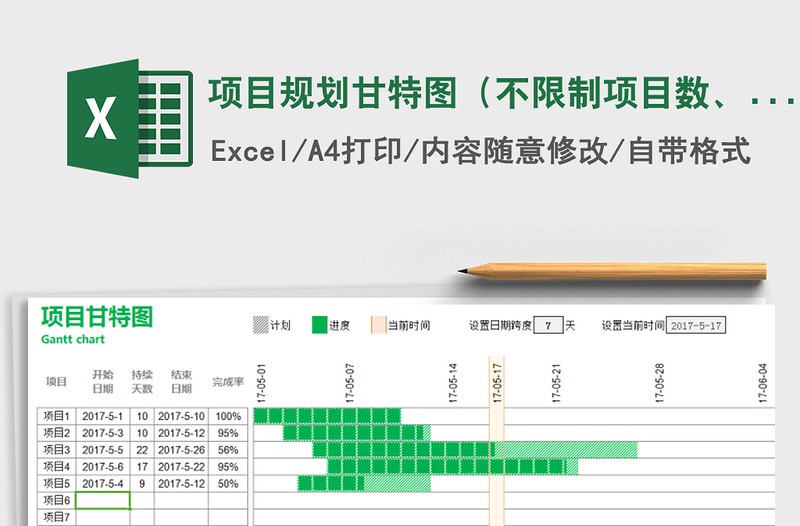This screenshot has height=526, width=800.
Task: Select the 项目3 row label
Action: 57,449
